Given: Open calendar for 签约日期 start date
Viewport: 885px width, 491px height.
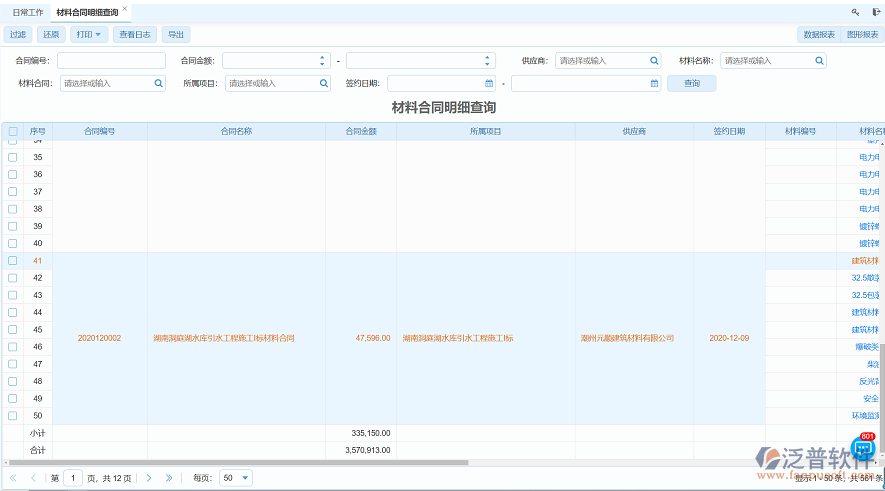Looking at the screenshot, I should click(489, 84).
